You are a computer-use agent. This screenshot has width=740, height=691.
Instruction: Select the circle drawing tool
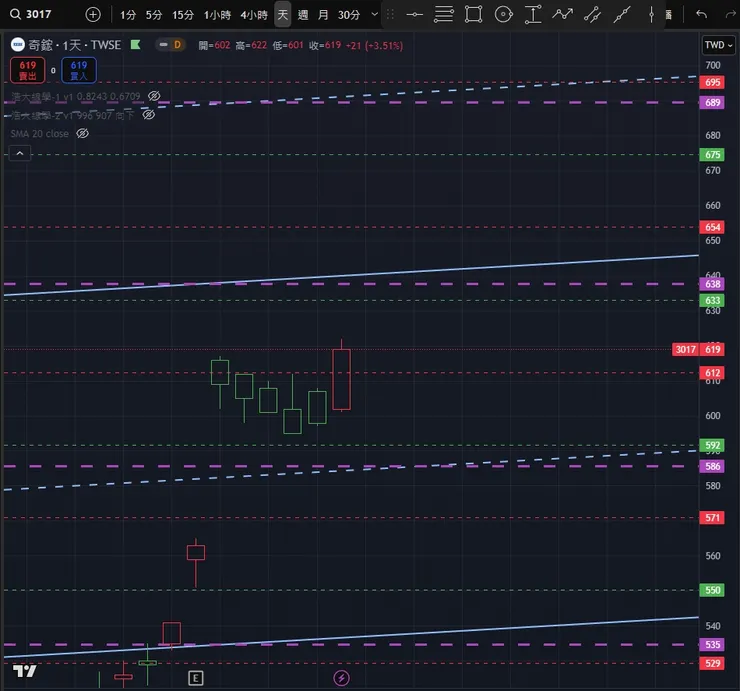pos(504,15)
